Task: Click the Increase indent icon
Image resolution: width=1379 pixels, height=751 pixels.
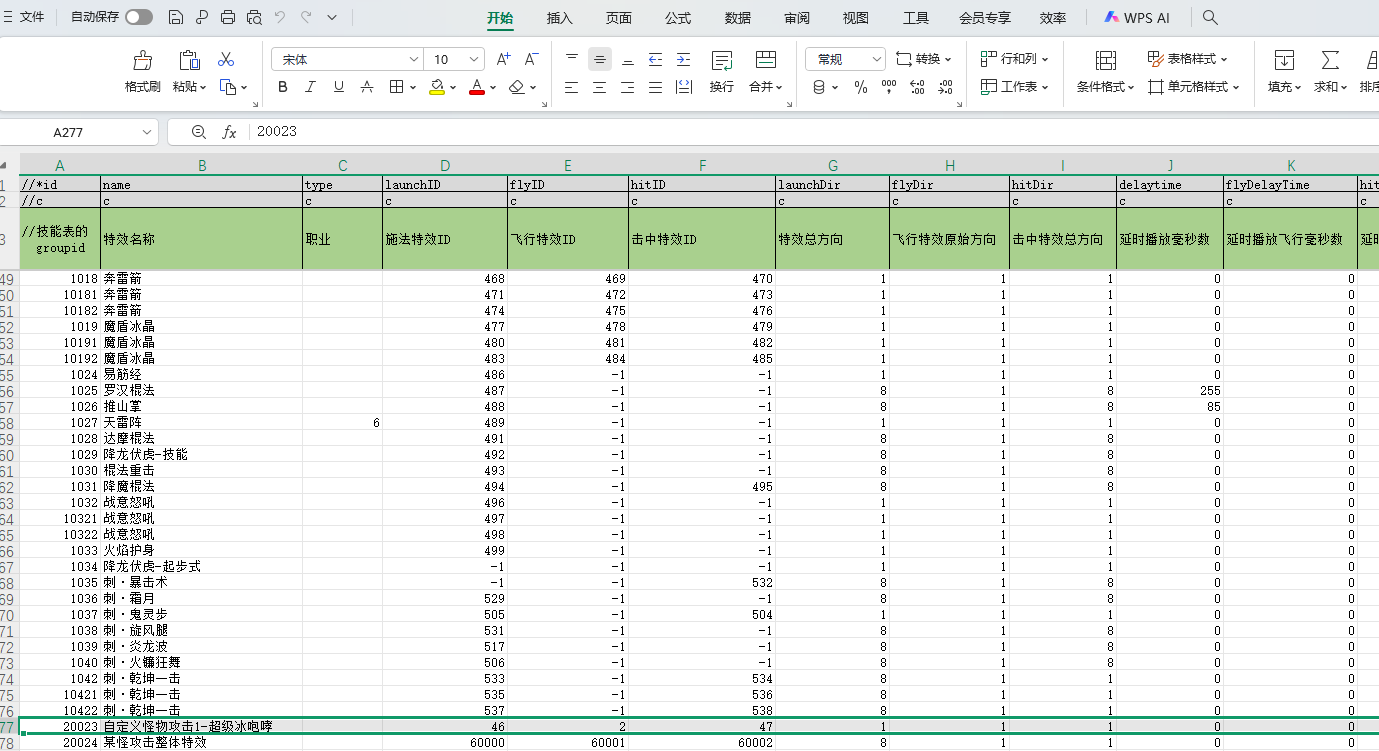Action: tap(684, 59)
